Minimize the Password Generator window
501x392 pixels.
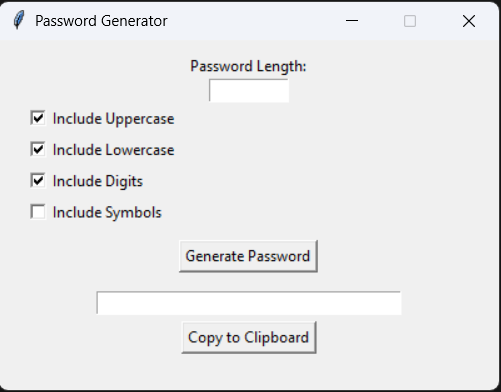click(x=352, y=21)
